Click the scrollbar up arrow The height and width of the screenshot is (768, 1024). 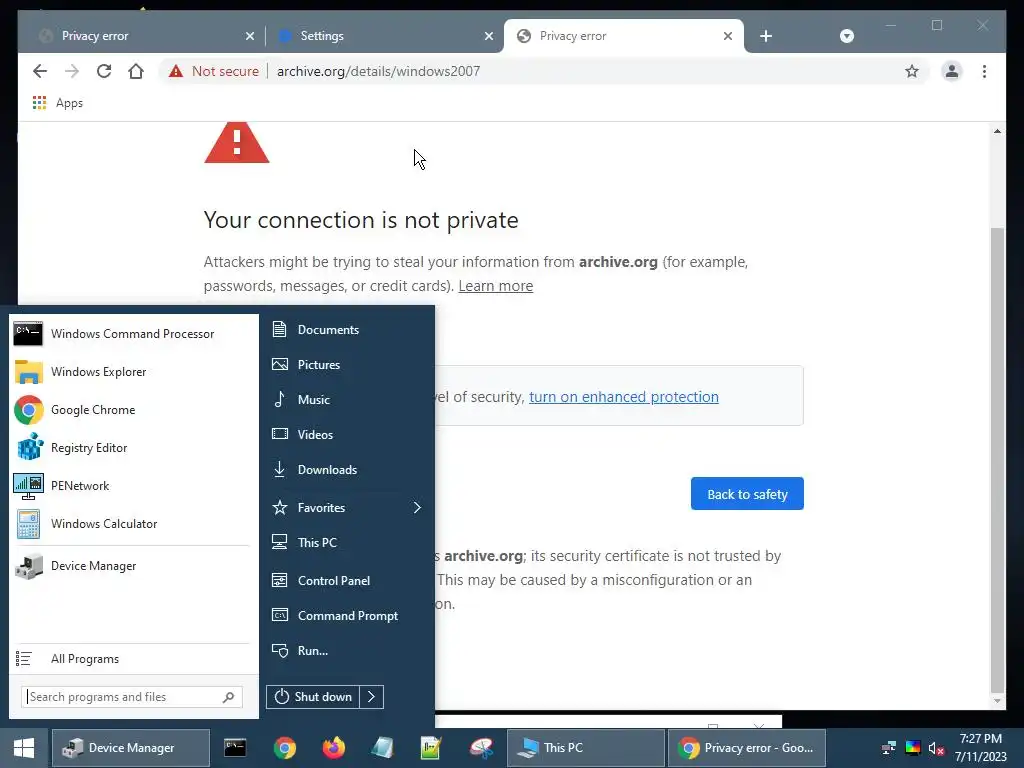tap(997, 131)
